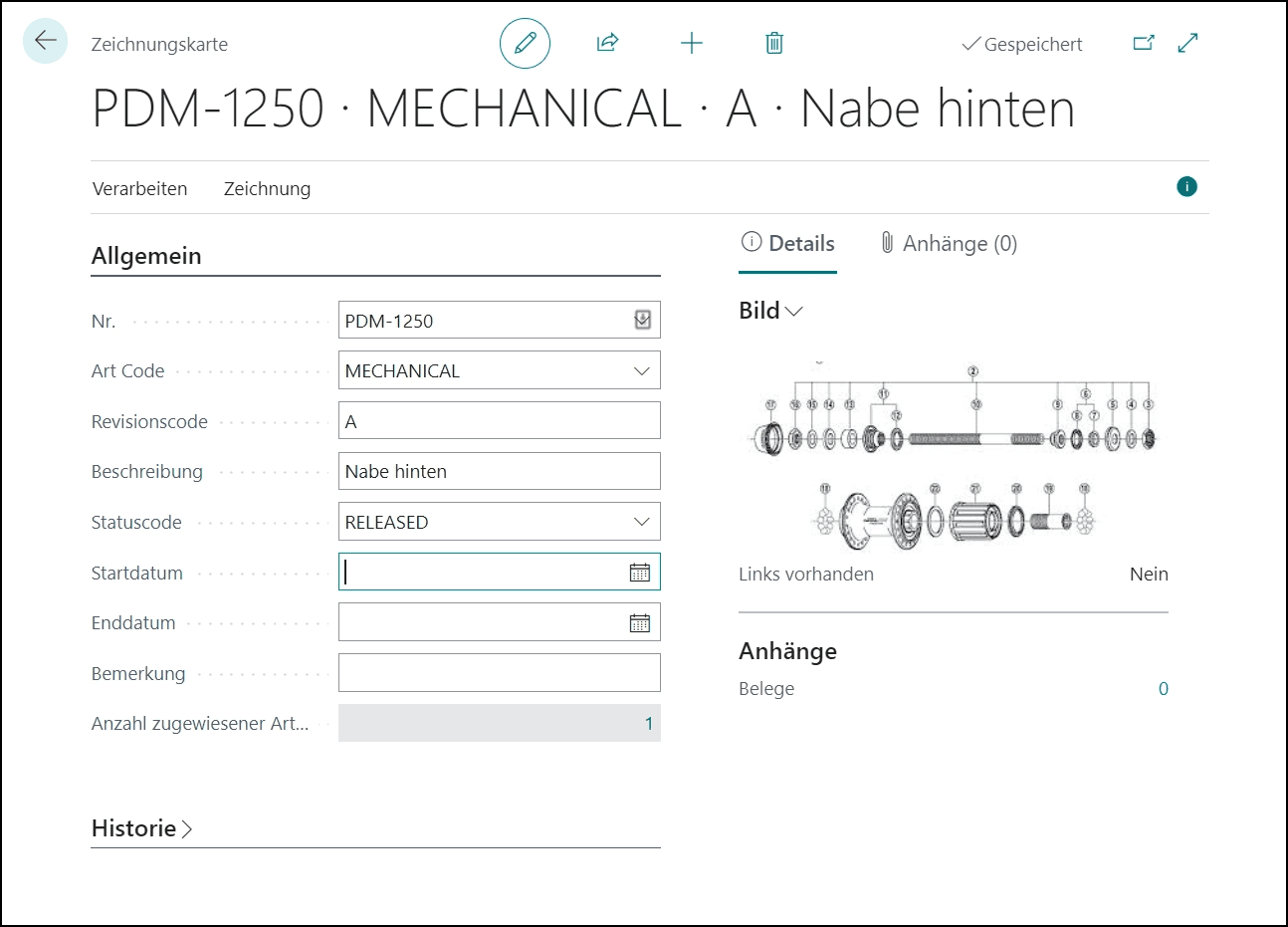The width and height of the screenshot is (1288, 927).
Task: Open the Art Code dropdown
Action: [642, 371]
